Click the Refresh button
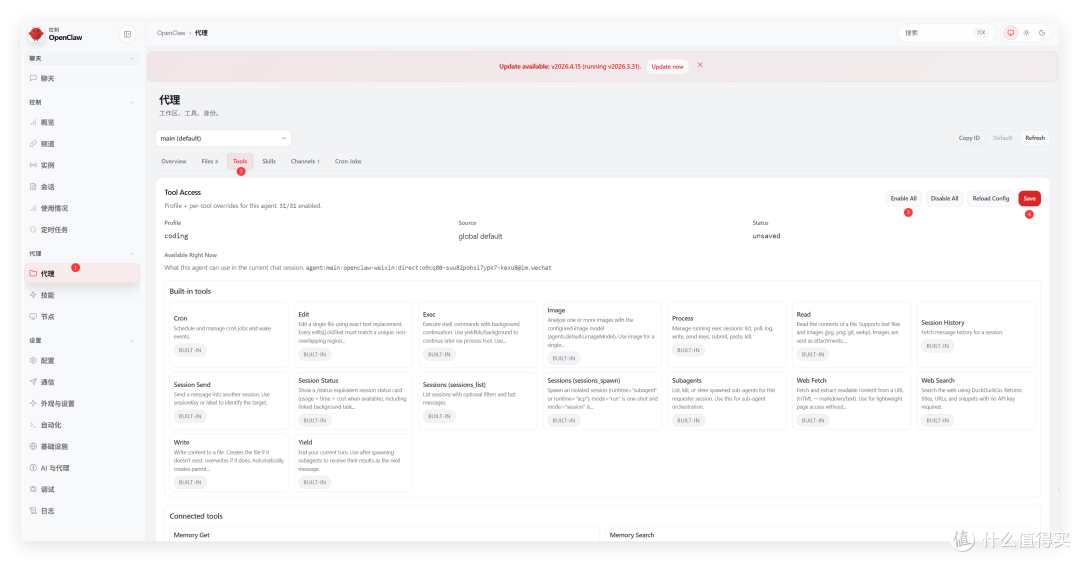 1035,138
